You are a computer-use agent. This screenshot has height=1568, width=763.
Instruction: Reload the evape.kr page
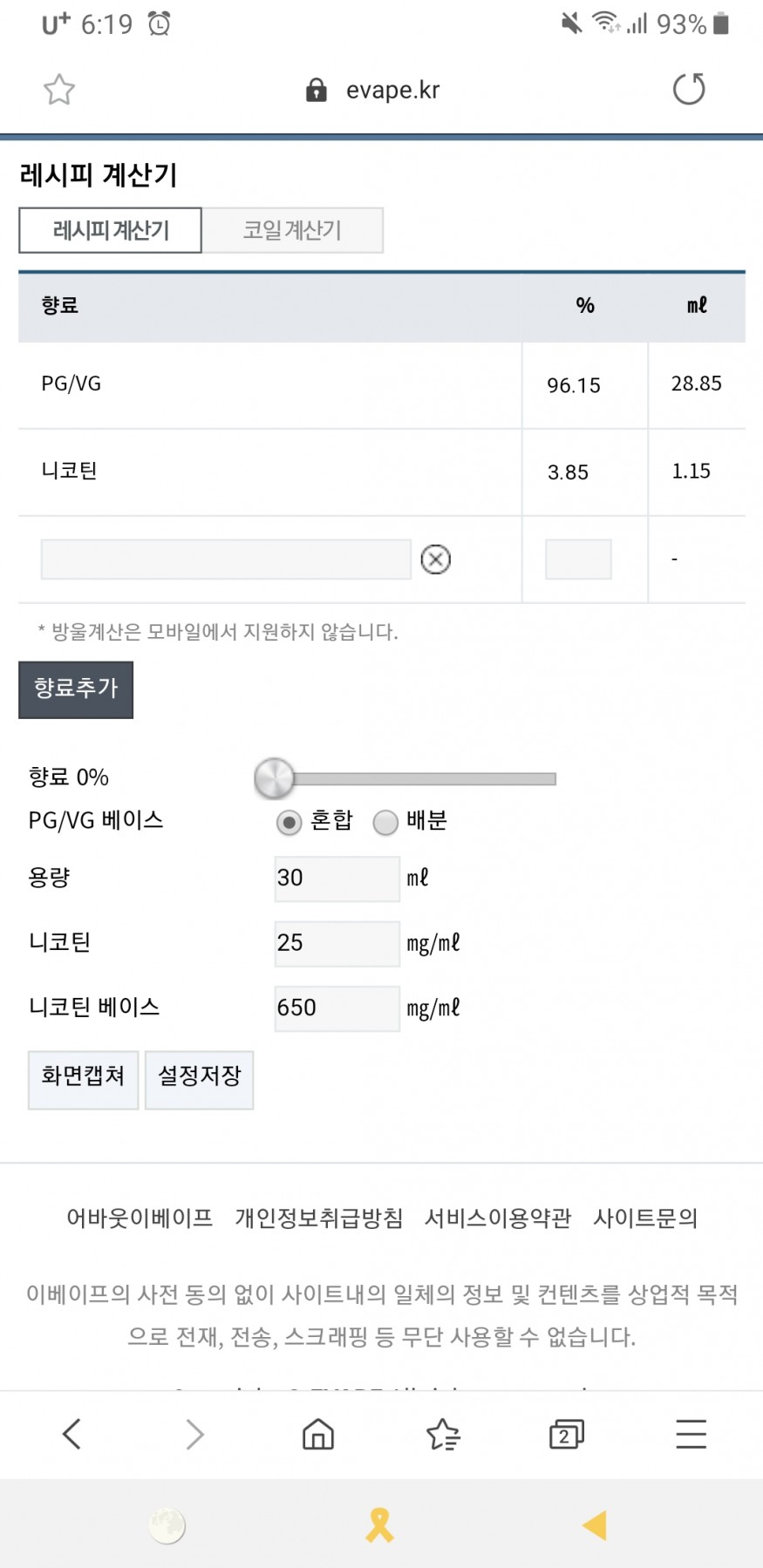(689, 89)
